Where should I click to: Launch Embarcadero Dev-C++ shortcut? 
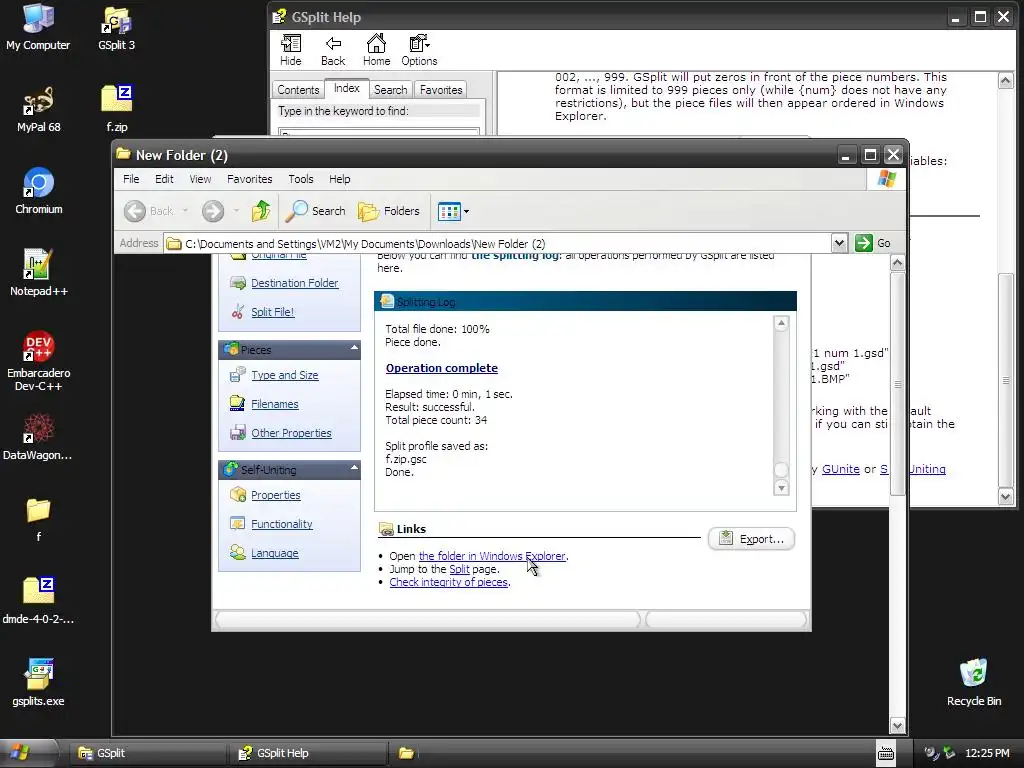39,360
